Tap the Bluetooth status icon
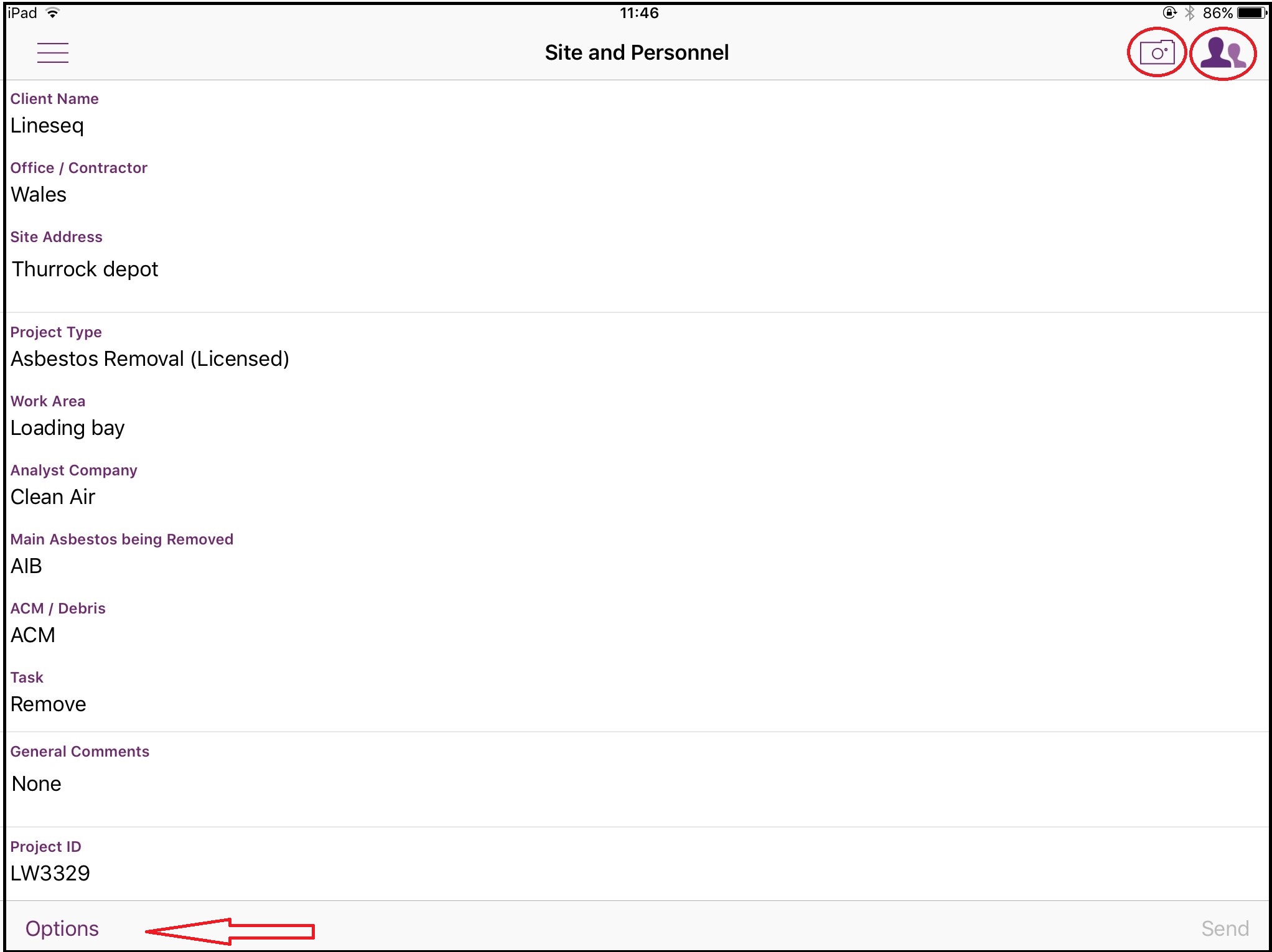This screenshot has height=952, width=1272. click(1189, 12)
